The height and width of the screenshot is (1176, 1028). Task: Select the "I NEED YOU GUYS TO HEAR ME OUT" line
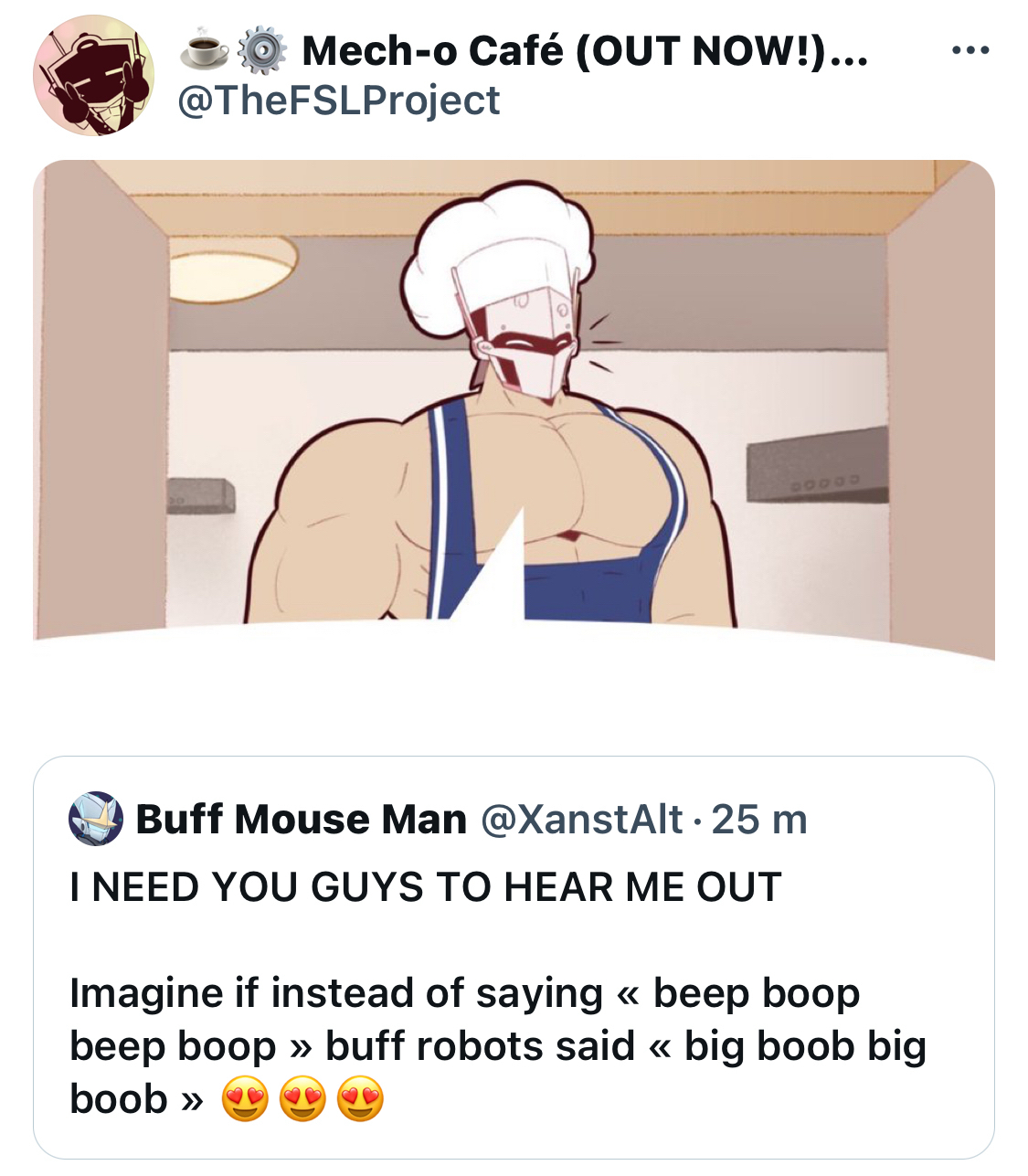point(426,887)
